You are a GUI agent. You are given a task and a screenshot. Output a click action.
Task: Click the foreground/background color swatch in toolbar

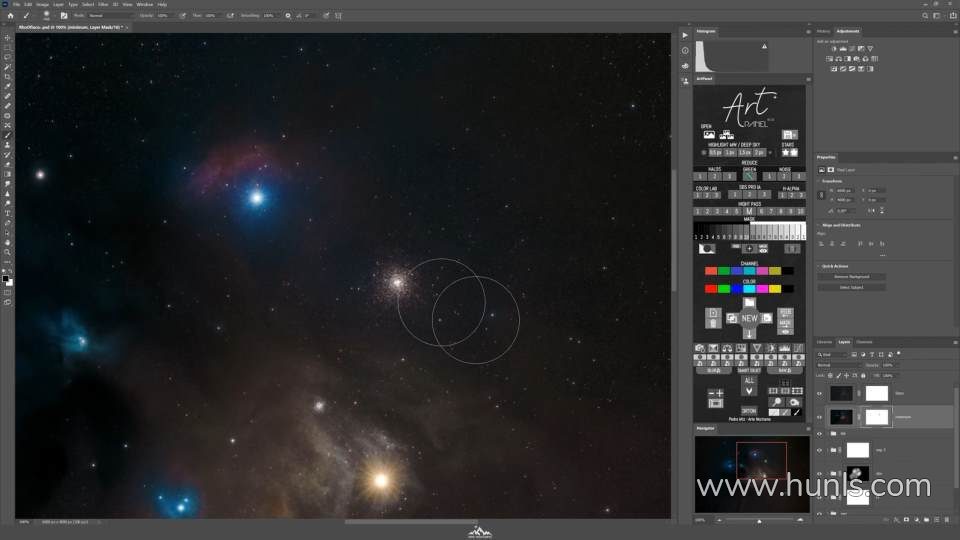(x=7, y=280)
